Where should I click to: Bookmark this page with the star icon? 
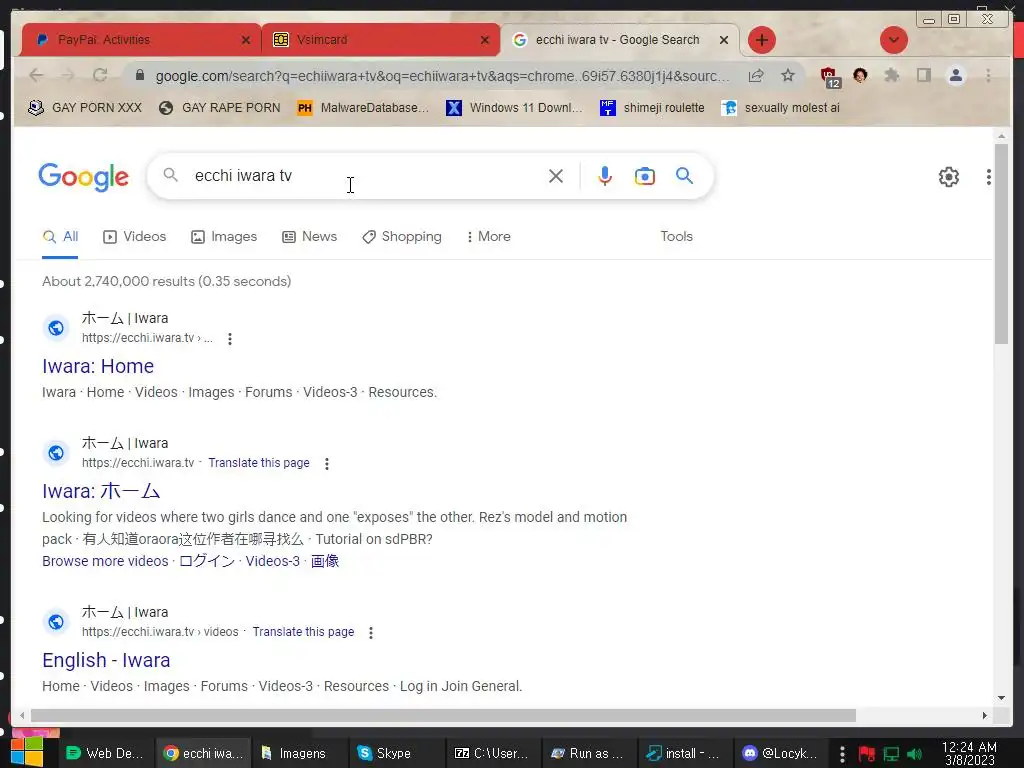click(x=788, y=76)
